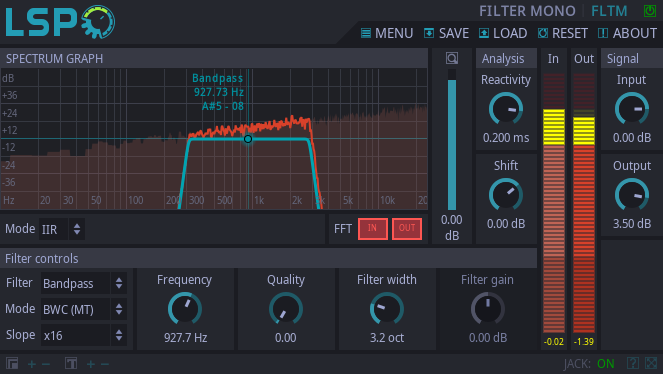Viewport: 663px width, 374px height.
Task: Click the Shift knob
Action: click(506, 195)
